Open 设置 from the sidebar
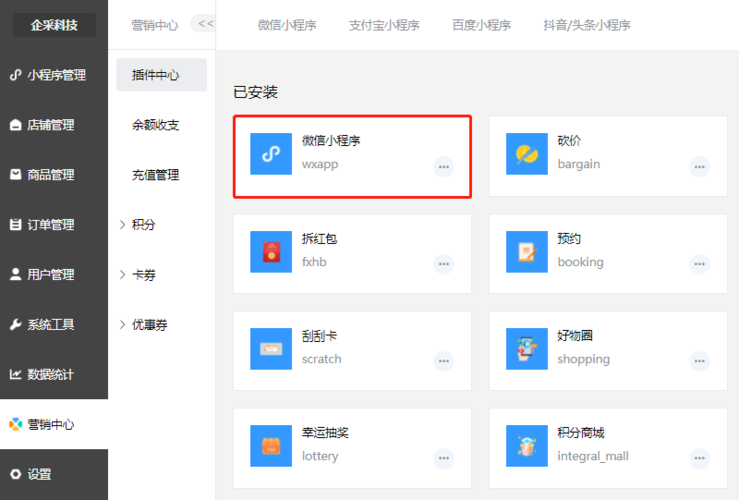739x500 pixels. 54,475
